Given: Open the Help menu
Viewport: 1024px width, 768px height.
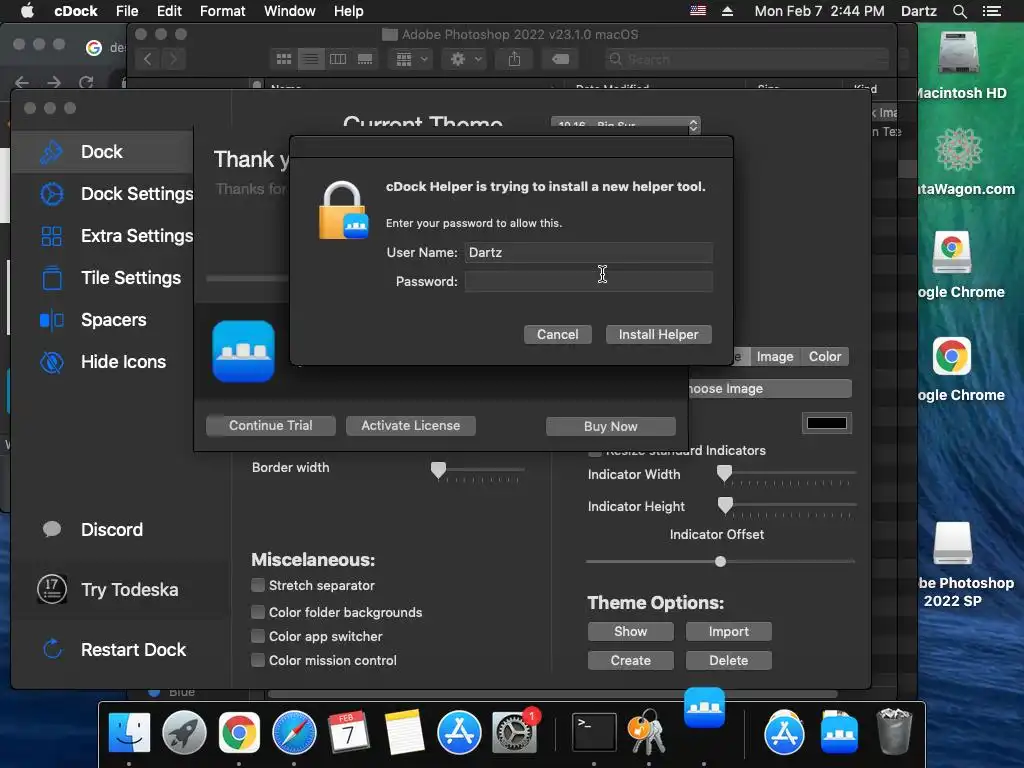Looking at the screenshot, I should 348,11.
